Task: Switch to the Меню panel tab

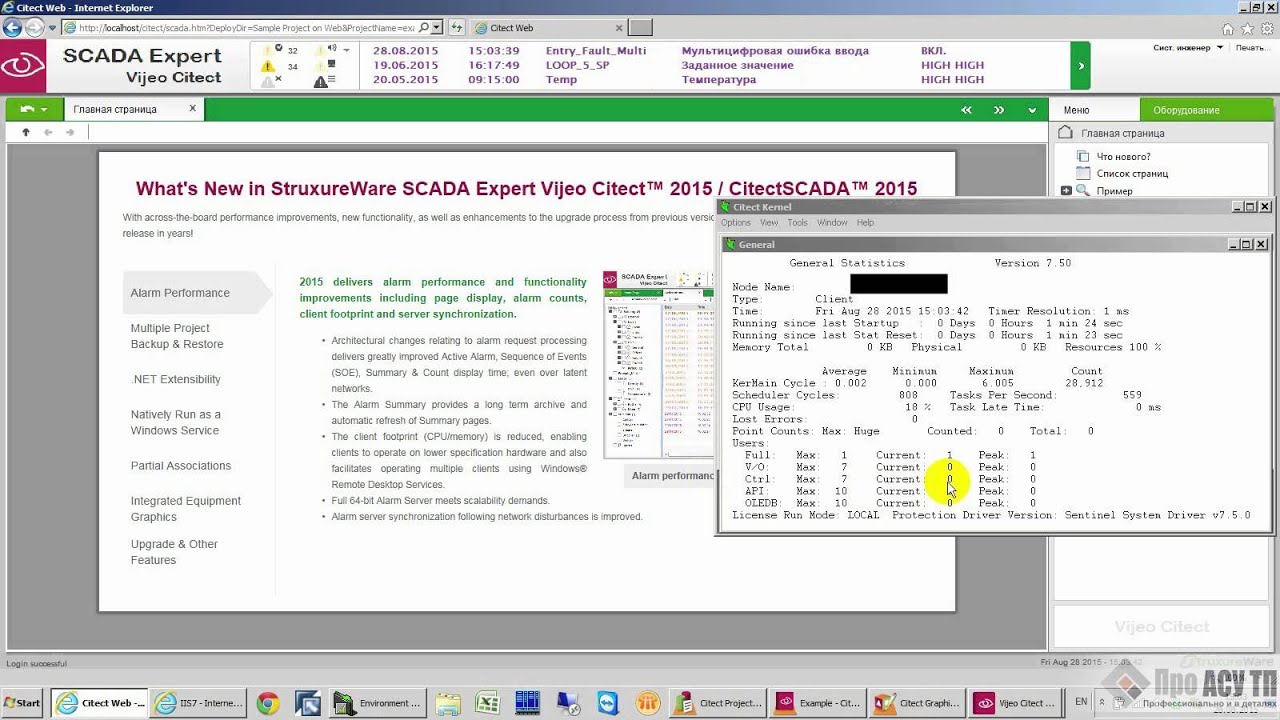Action: pos(1094,110)
